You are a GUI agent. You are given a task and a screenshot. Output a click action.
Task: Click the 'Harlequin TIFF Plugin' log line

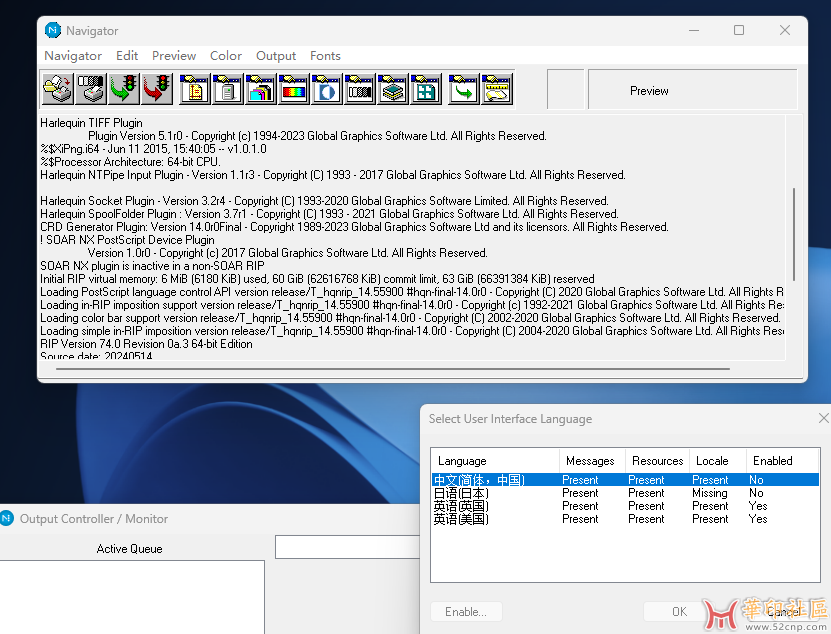(x=91, y=123)
